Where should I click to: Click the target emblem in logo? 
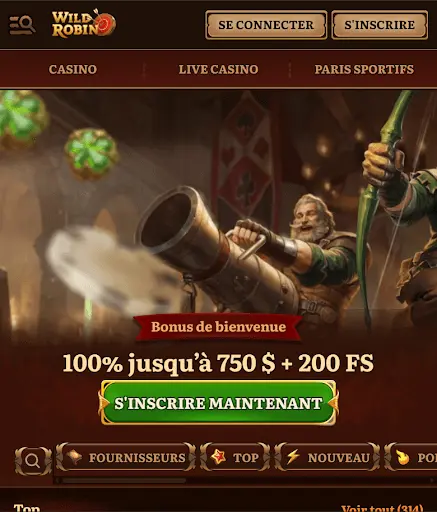coord(107,24)
